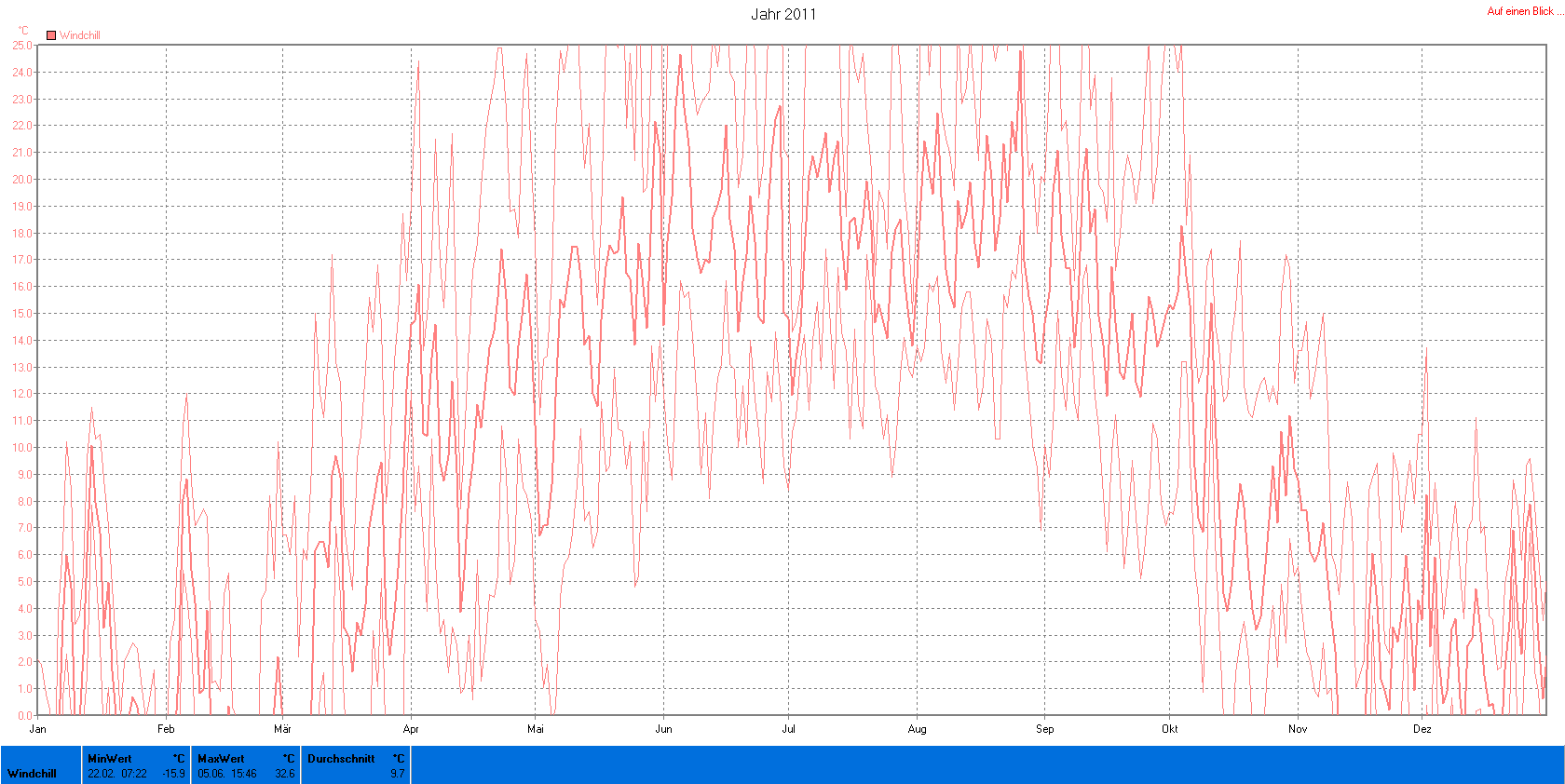This screenshot has width=1565, height=784.
Task: Open the 'Auf einen Blick' link
Action: 1525,11
